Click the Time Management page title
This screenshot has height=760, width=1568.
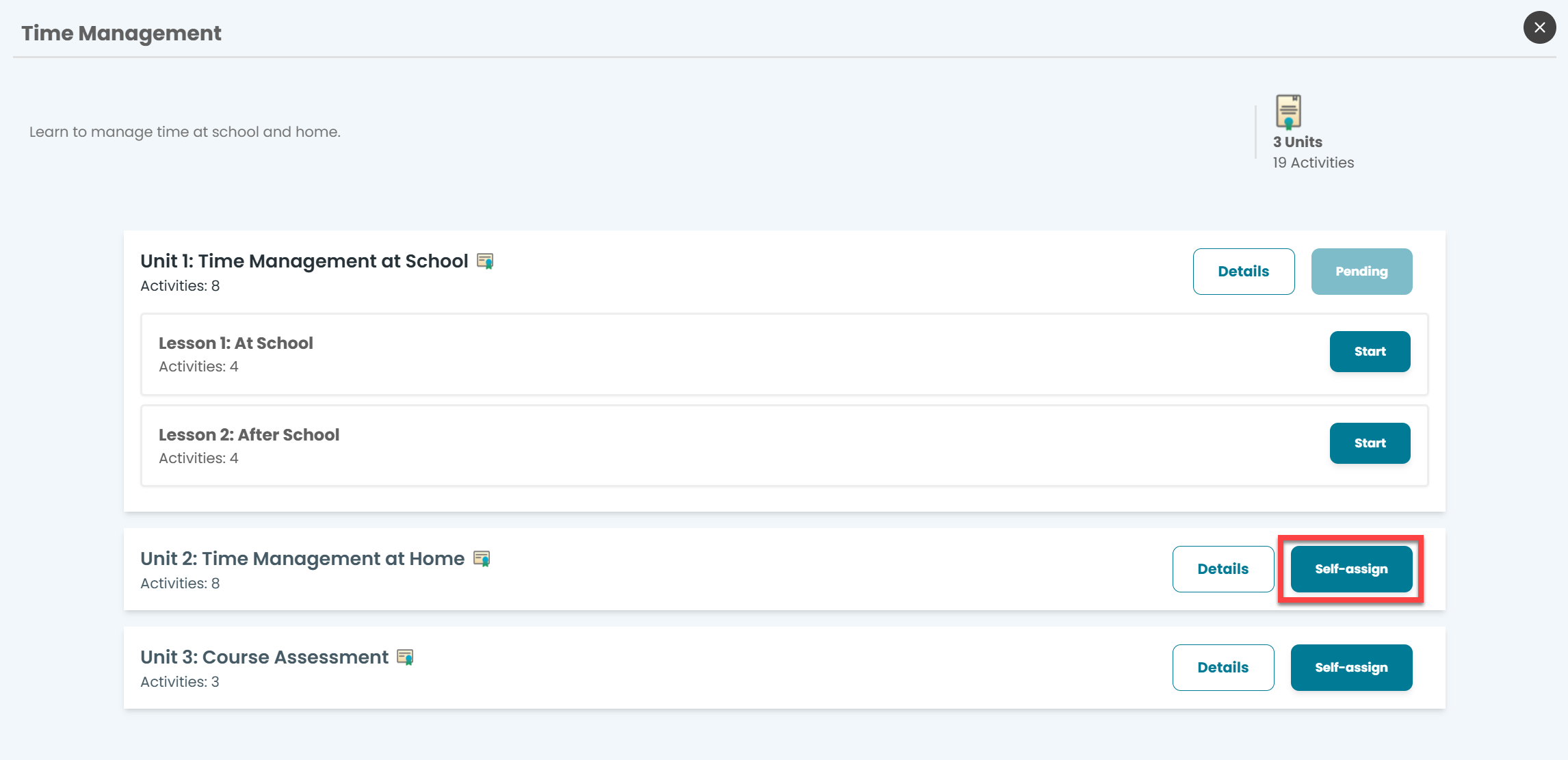(121, 34)
